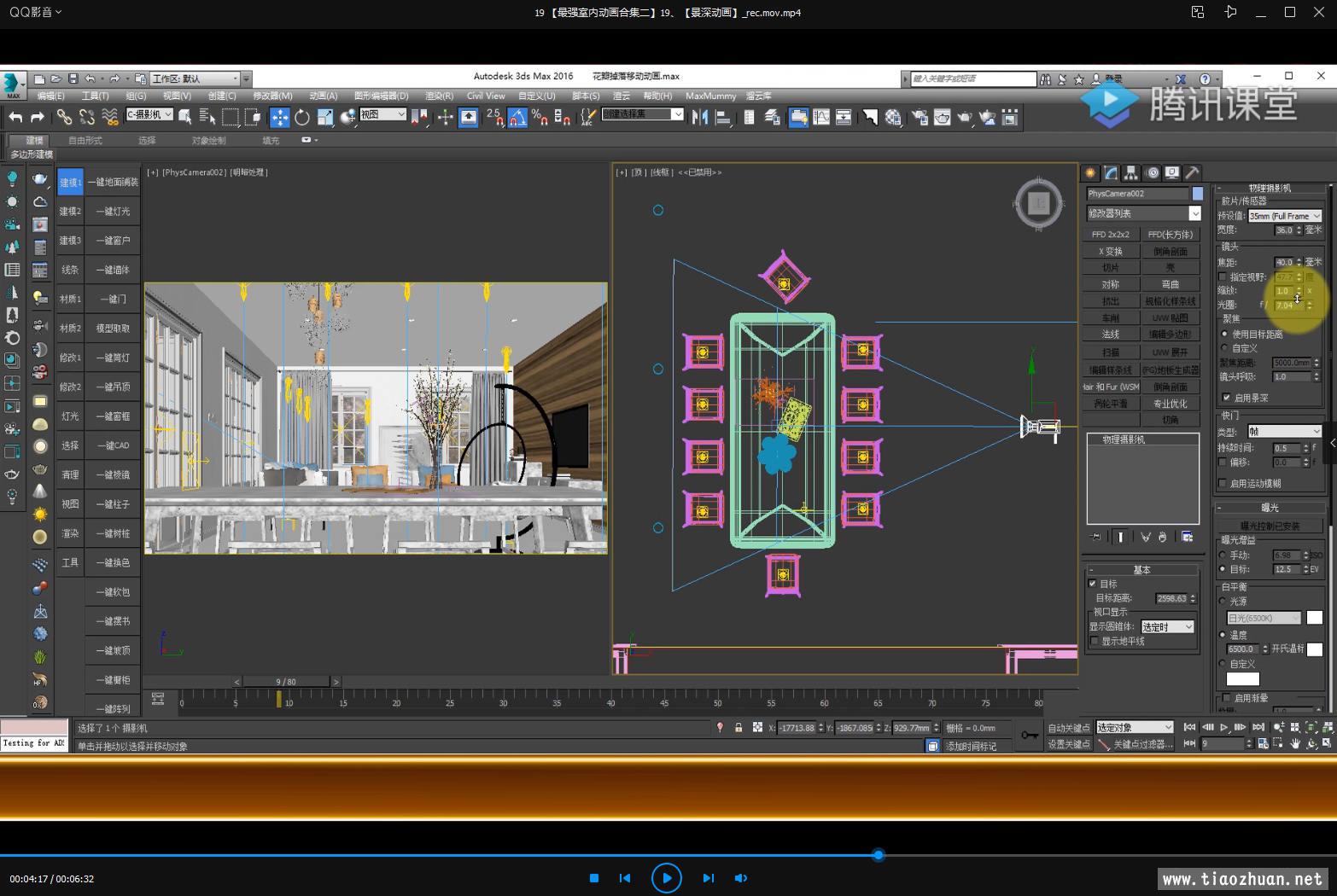Viewport: 1337px width, 896px height.
Task: Open Select by Name list icon
Action: pyautogui.click(x=207, y=117)
